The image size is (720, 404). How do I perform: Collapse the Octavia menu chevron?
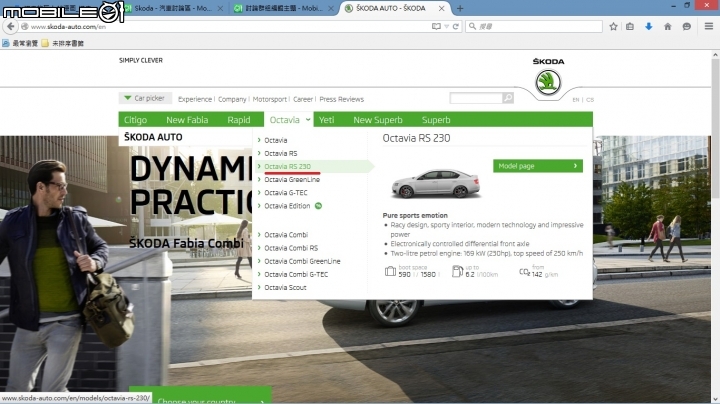tap(308, 120)
